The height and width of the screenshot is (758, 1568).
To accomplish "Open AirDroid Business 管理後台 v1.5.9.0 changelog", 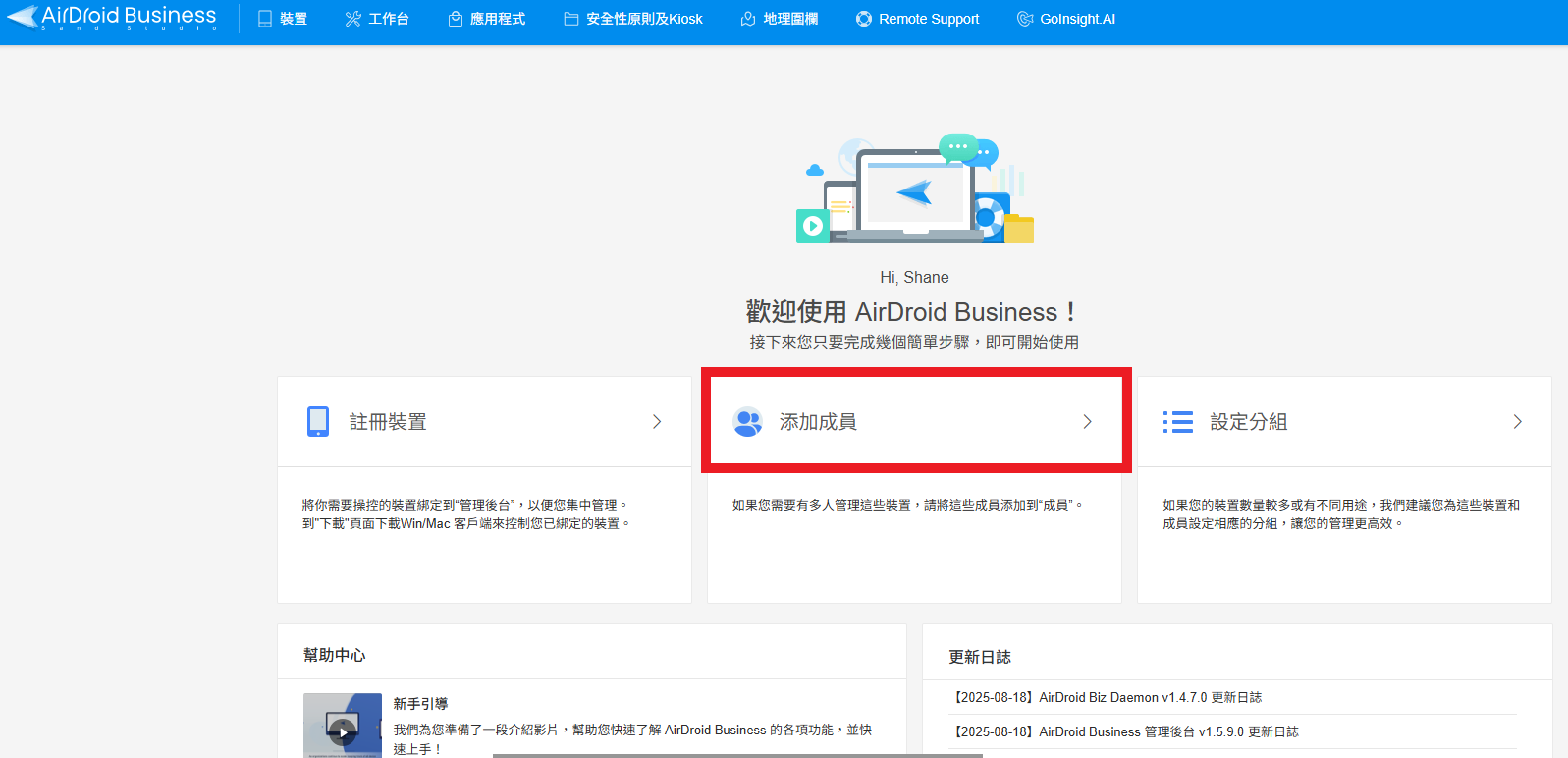I will (x=1124, y=731).
